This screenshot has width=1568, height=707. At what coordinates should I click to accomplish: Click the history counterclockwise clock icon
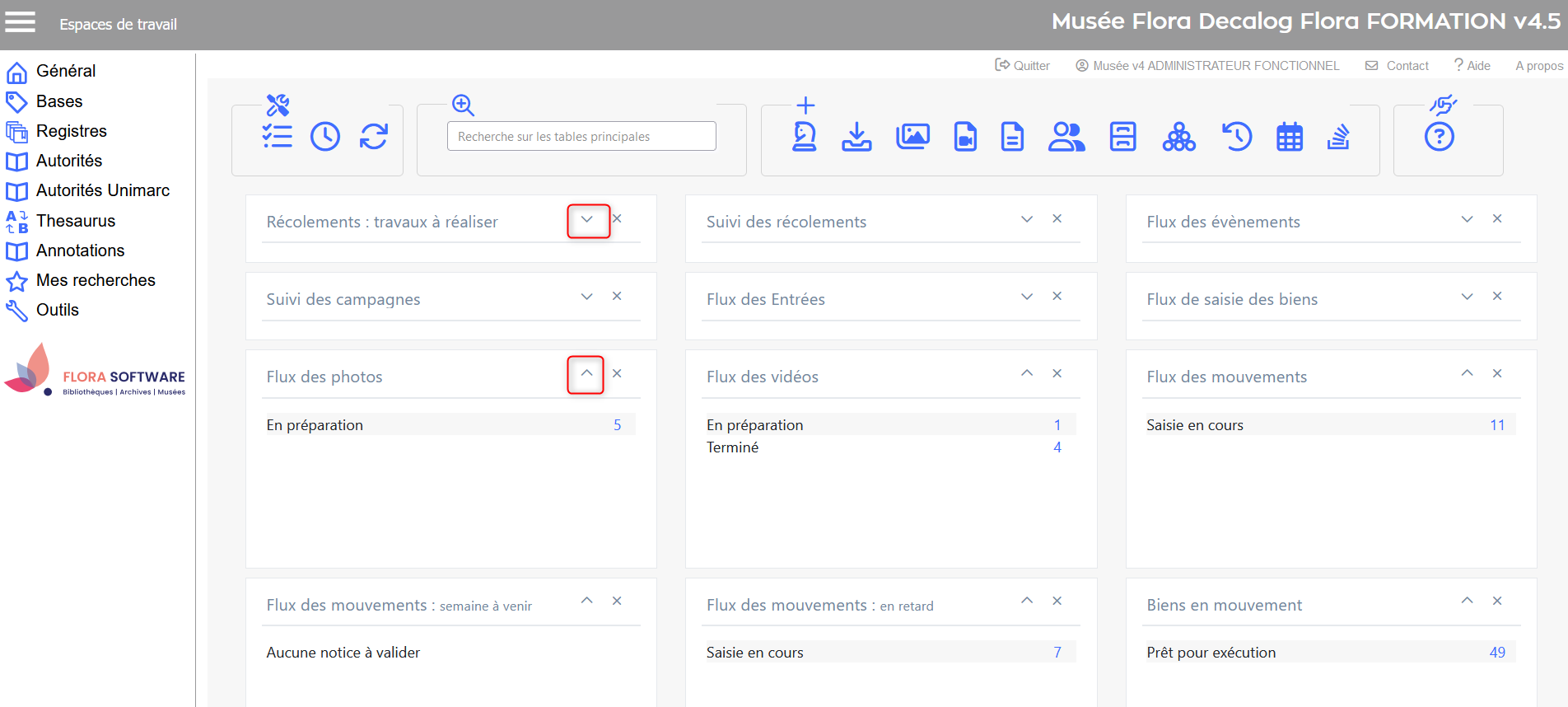(1236, 137)
